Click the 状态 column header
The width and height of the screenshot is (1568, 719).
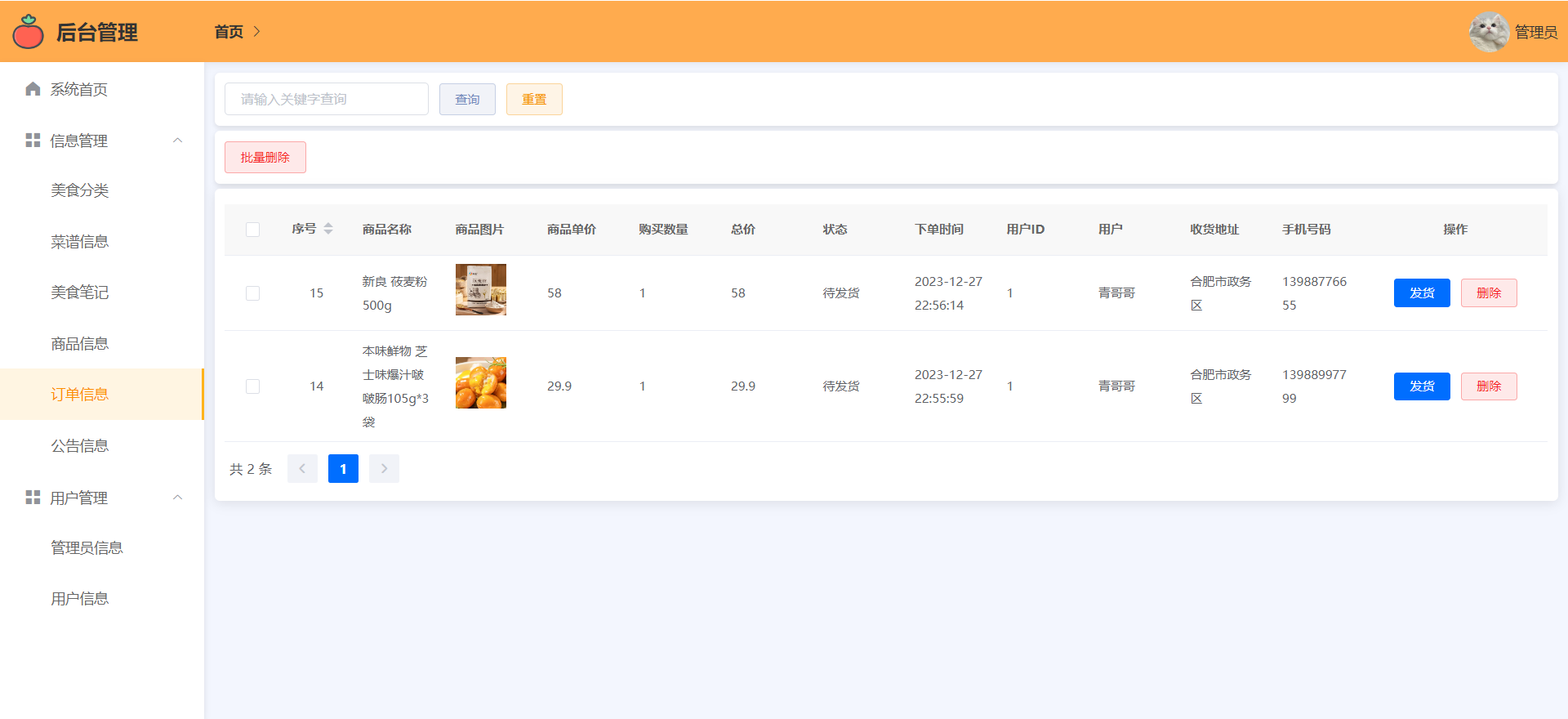[835, 230]
